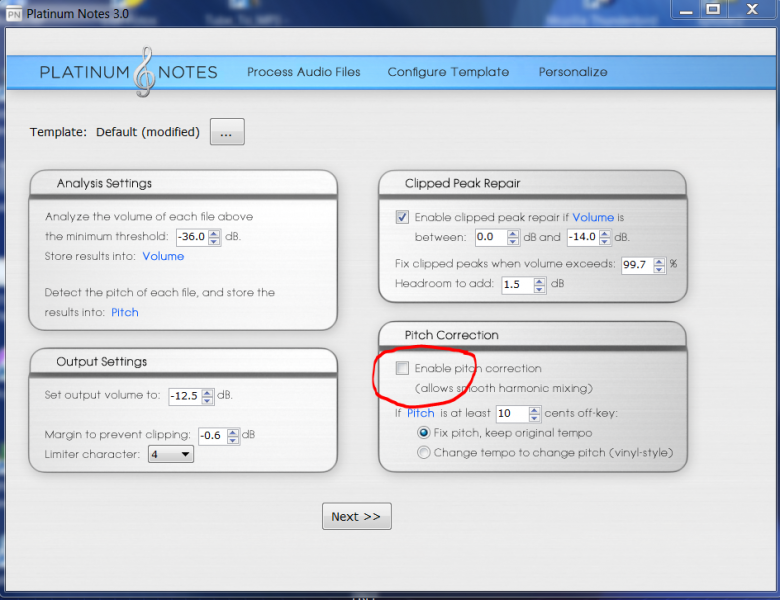Click the Output Settings panel header
Screen dimensions: 780x600
(x=183, y=362)
